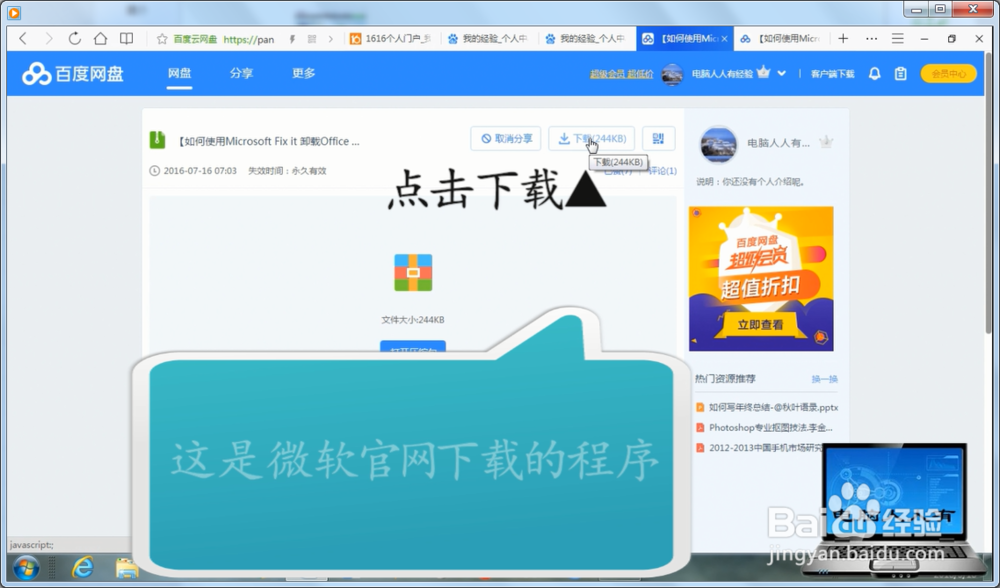The height and width of the screenshot is (588, 1000).
Task: Switch to the second 我的经验 tab
Action: point(587,39)
